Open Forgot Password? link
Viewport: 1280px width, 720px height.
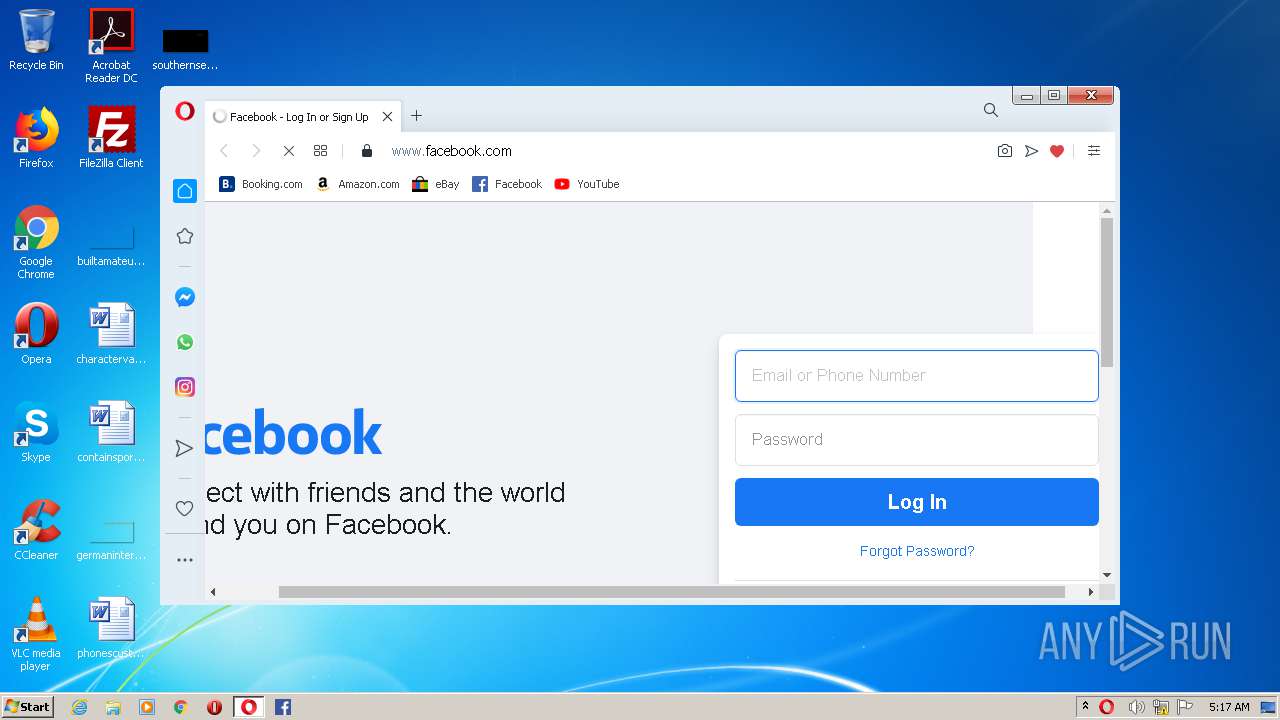point(917,551)
